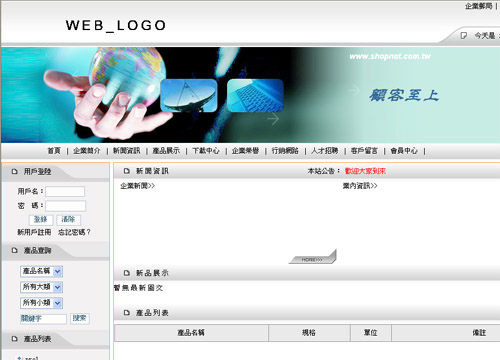This screenshot has height=360, width=500.
Task: Click the page icon beside 新品展示 heading
Action: (x=126, y=273)
